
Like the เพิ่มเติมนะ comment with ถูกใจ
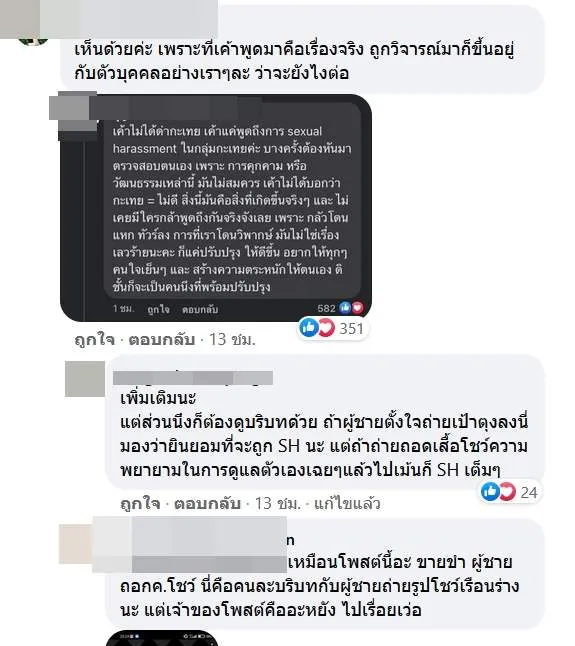point(140,503)
